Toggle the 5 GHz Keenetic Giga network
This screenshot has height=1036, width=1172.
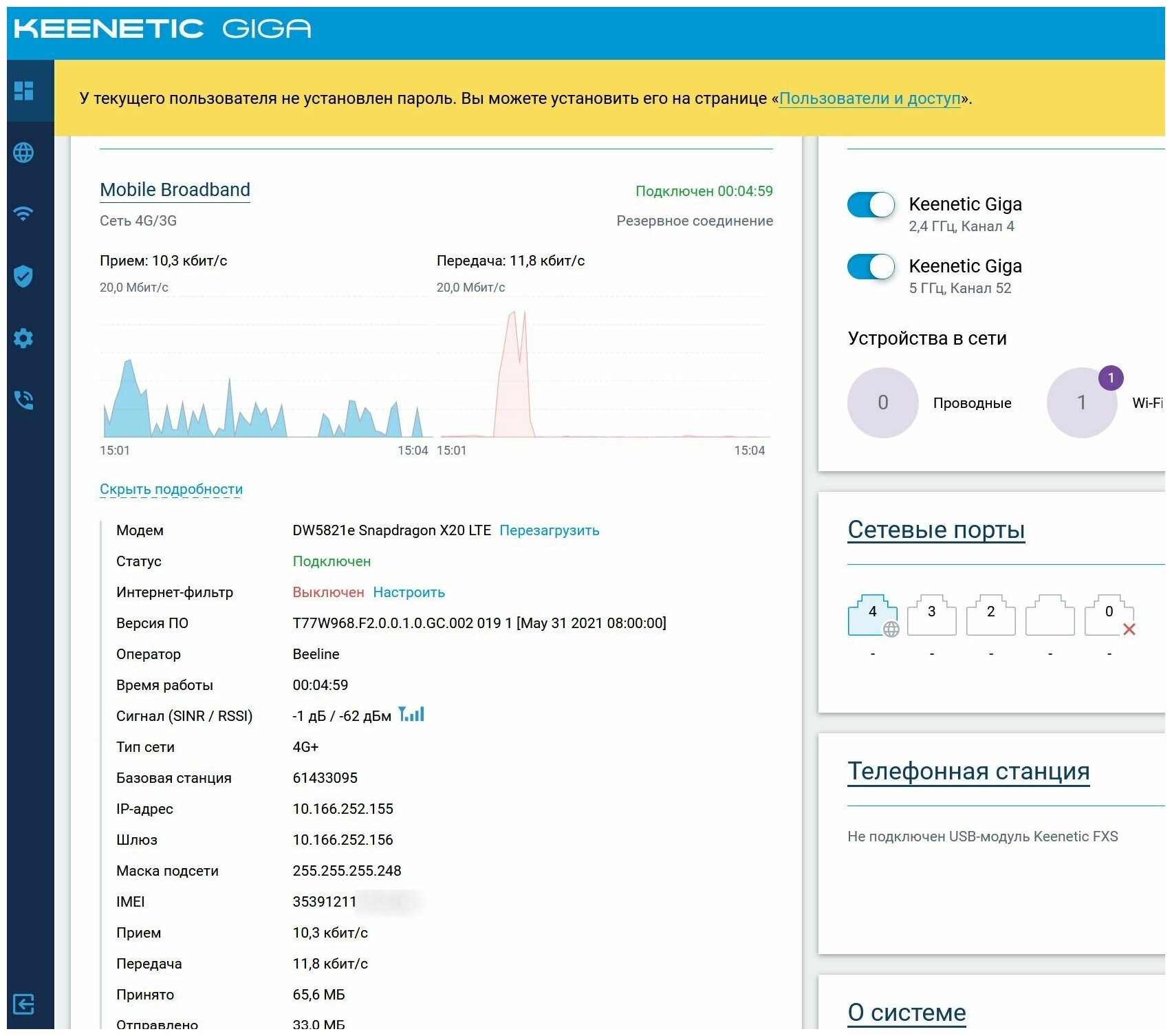[871, 267]
